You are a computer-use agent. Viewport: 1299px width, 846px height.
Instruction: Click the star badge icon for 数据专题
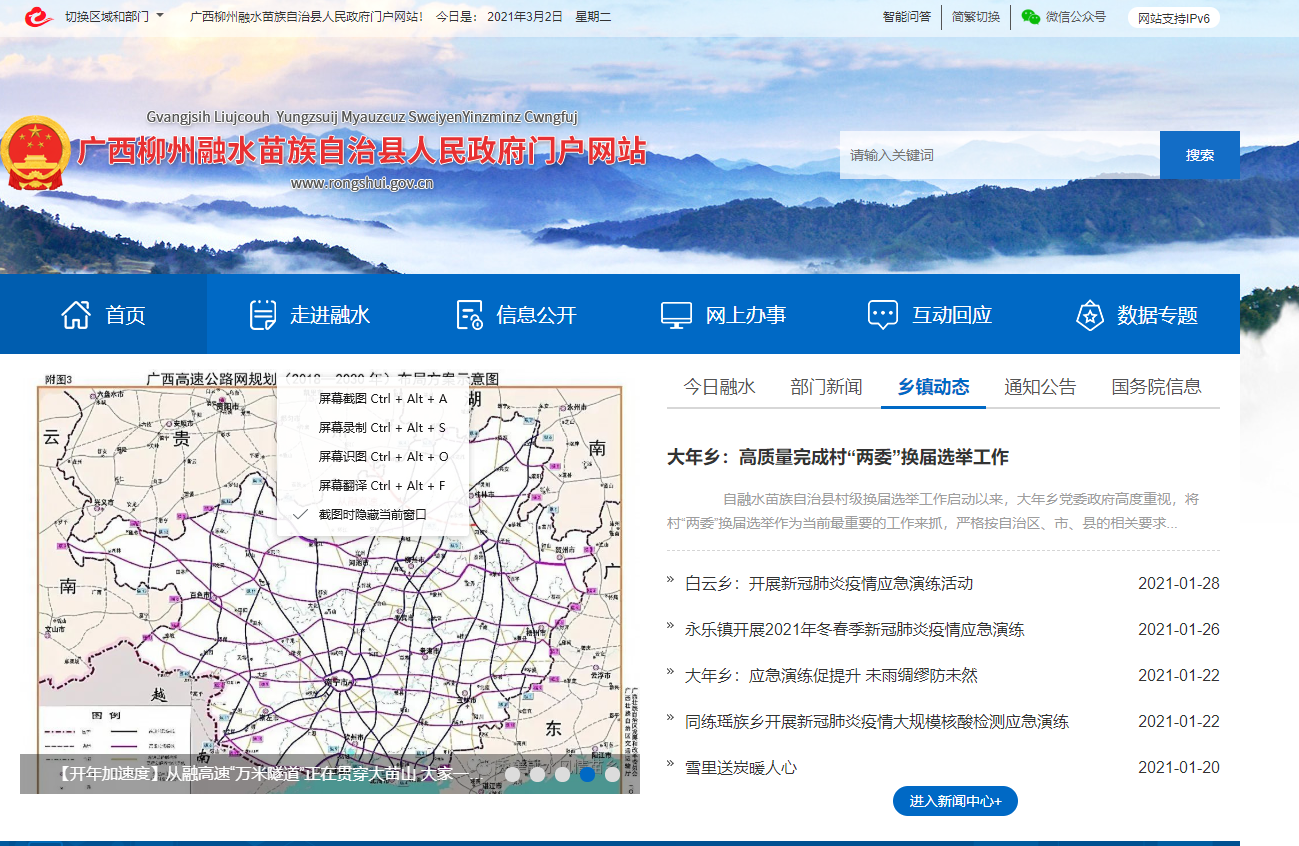click(1089, 315)
